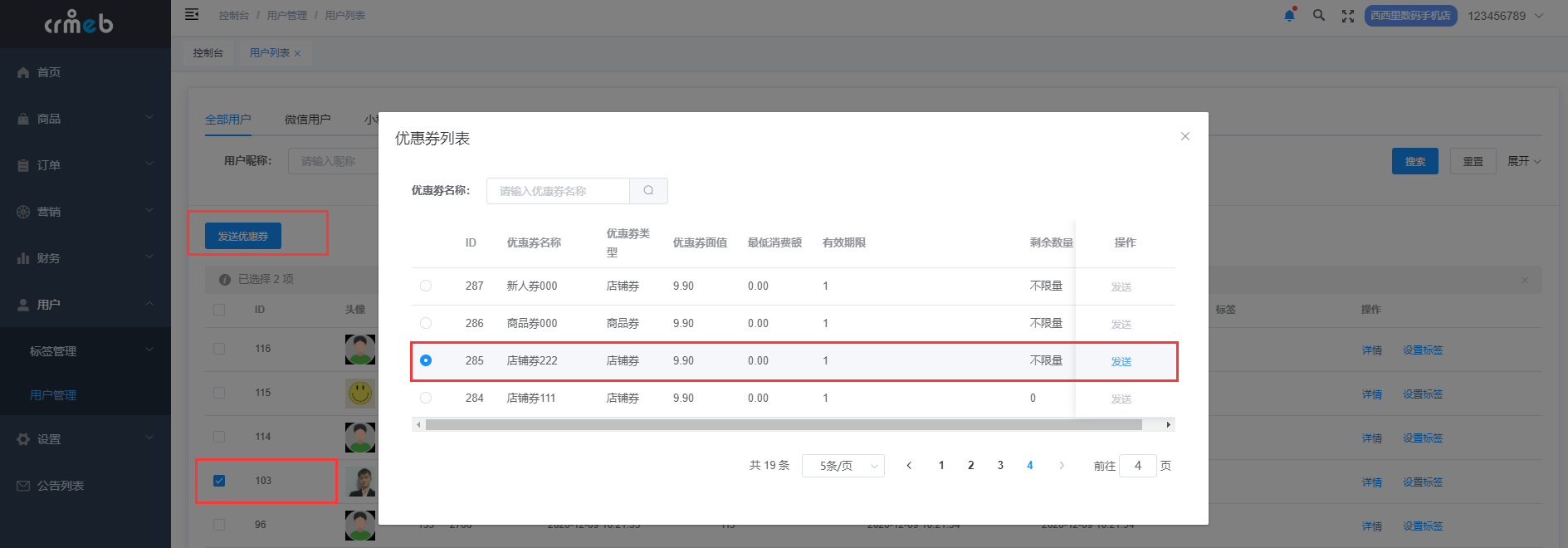Click the 发送优惠券 button
This screenshot has height=548, width=1568.
pos(243,236)
